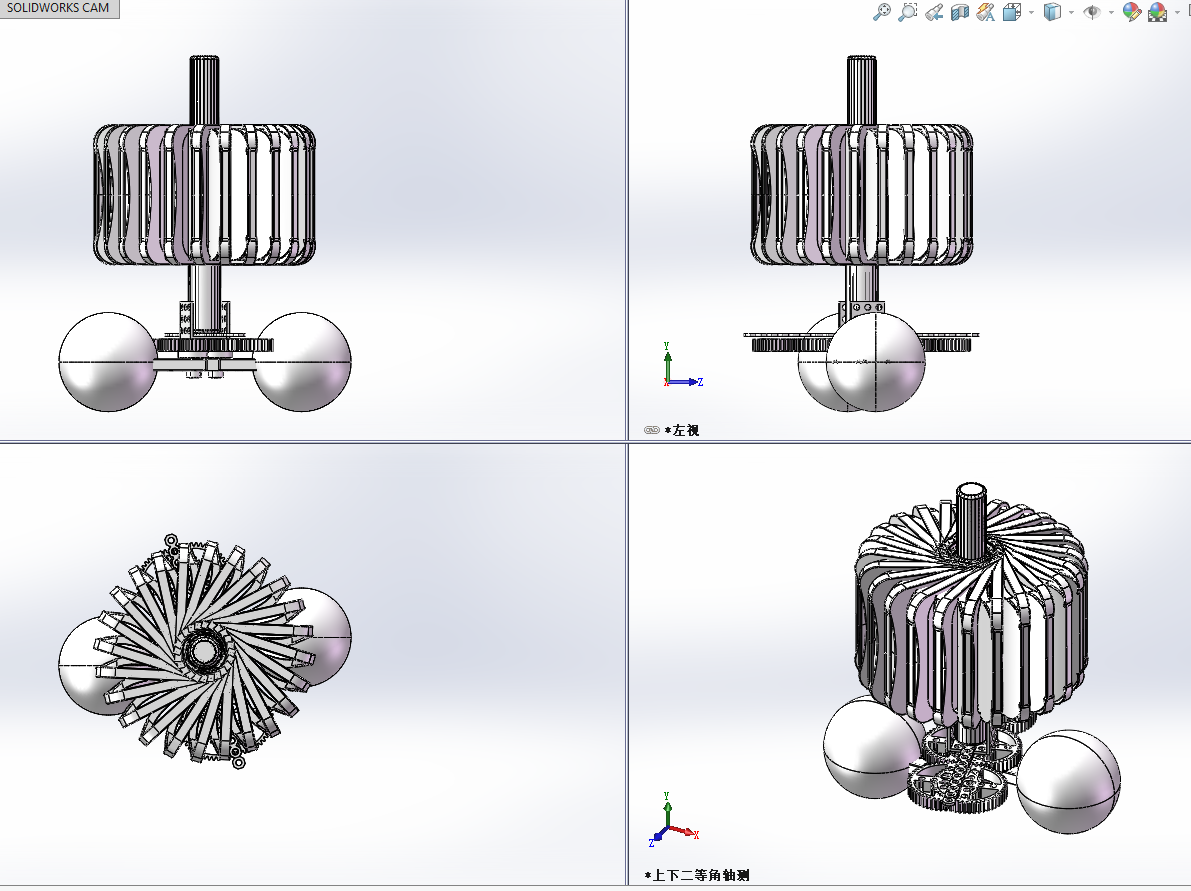Click the linked views icon beside 左視
Screen dimensions: 1191x891
click(651, 430)
